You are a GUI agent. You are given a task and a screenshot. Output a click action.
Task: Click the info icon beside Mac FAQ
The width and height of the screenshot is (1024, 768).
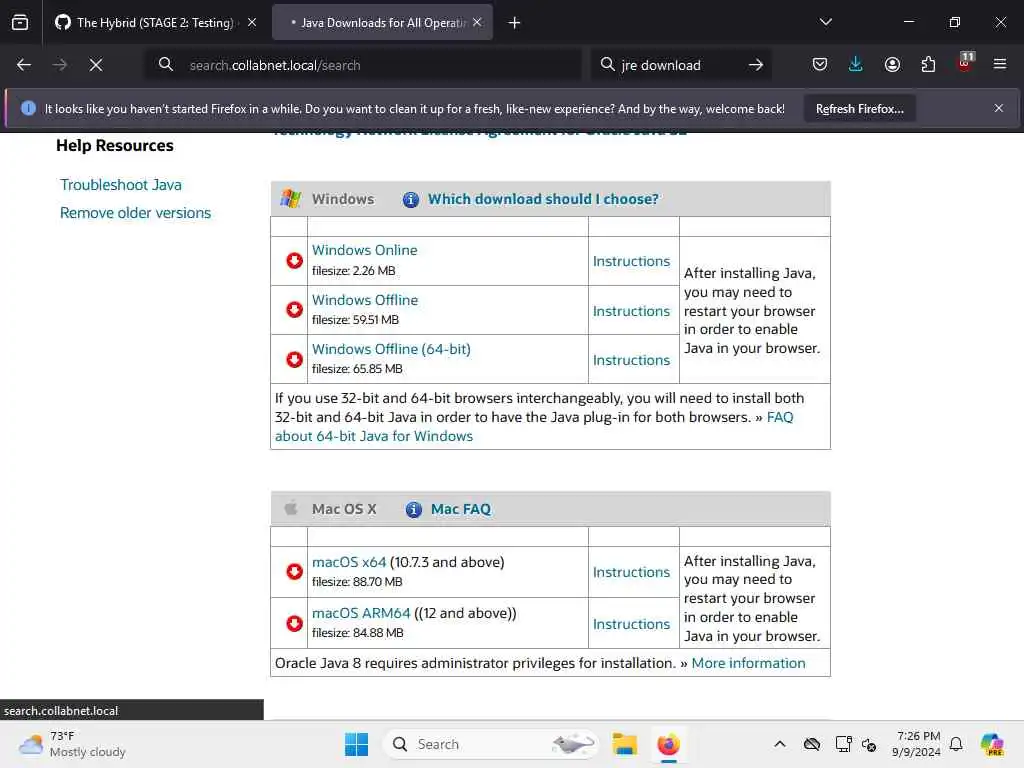[413, 509]
